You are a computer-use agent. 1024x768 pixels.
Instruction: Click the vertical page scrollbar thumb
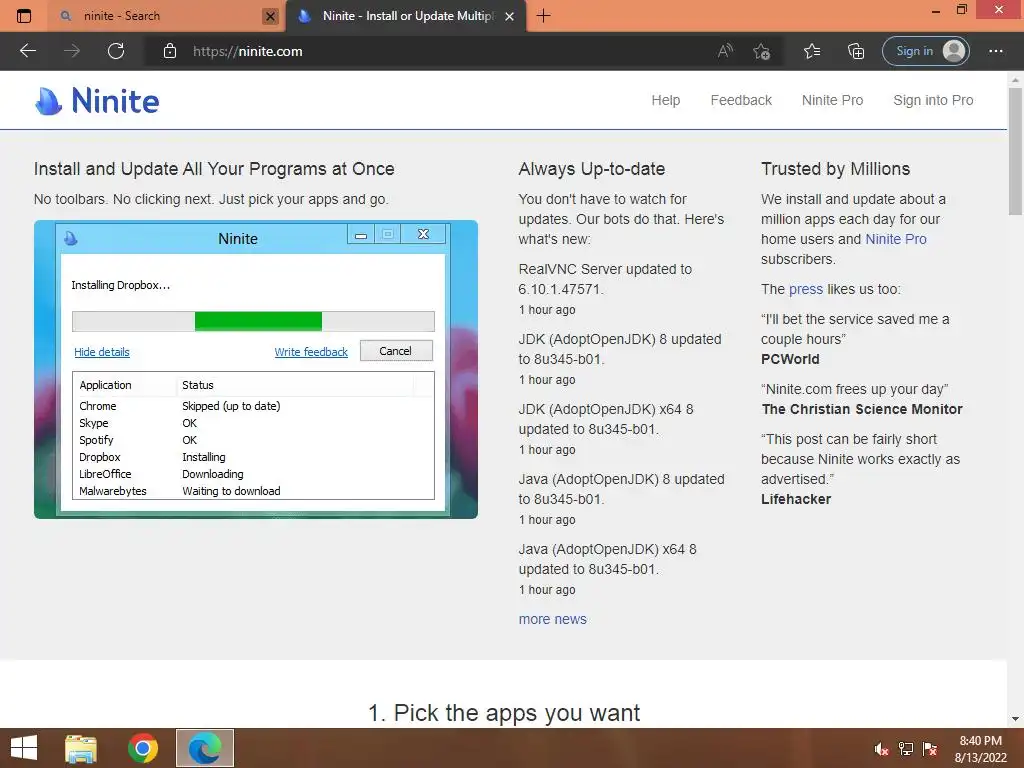1015,150
